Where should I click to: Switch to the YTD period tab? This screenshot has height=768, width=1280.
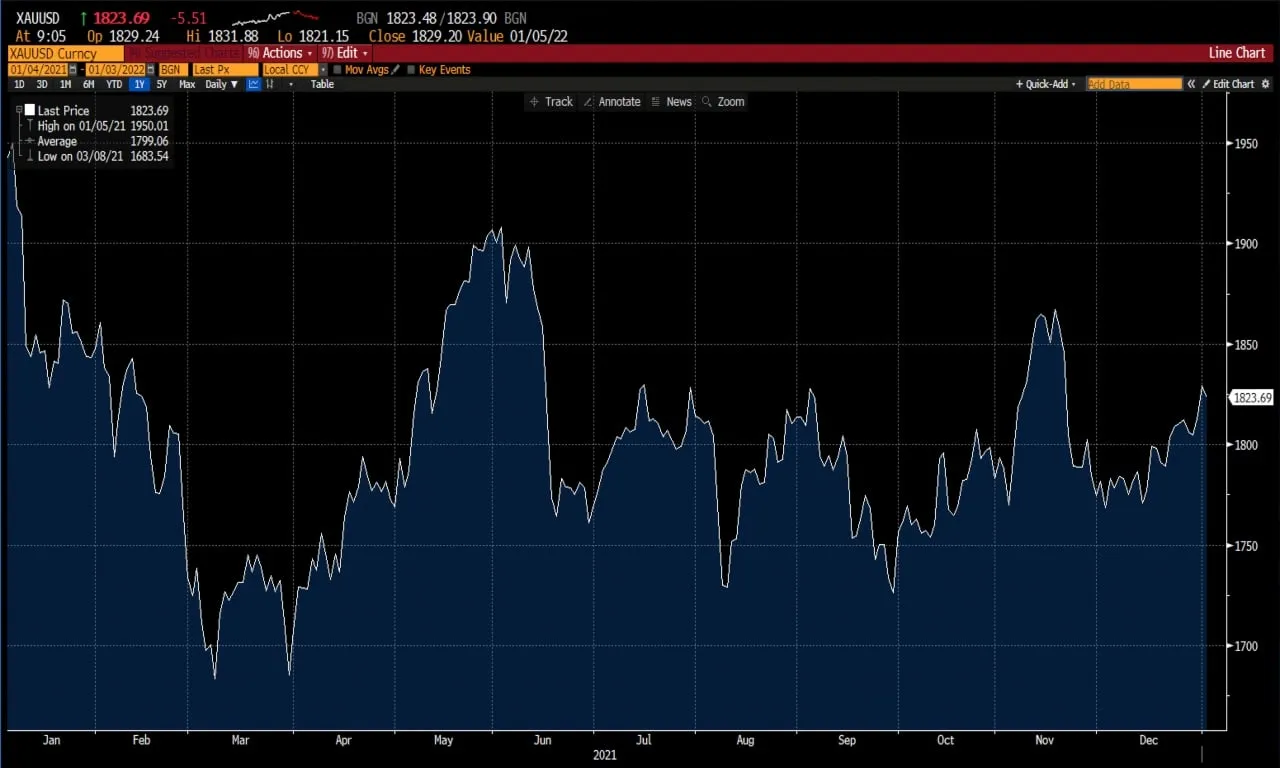114,84
